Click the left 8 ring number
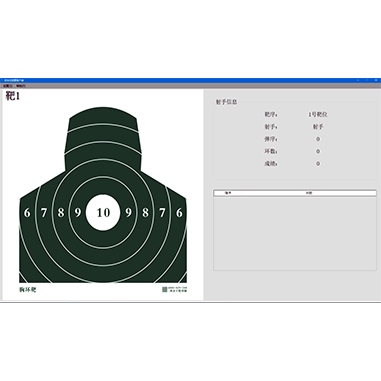The image size is (381, 381). point(61,212)
